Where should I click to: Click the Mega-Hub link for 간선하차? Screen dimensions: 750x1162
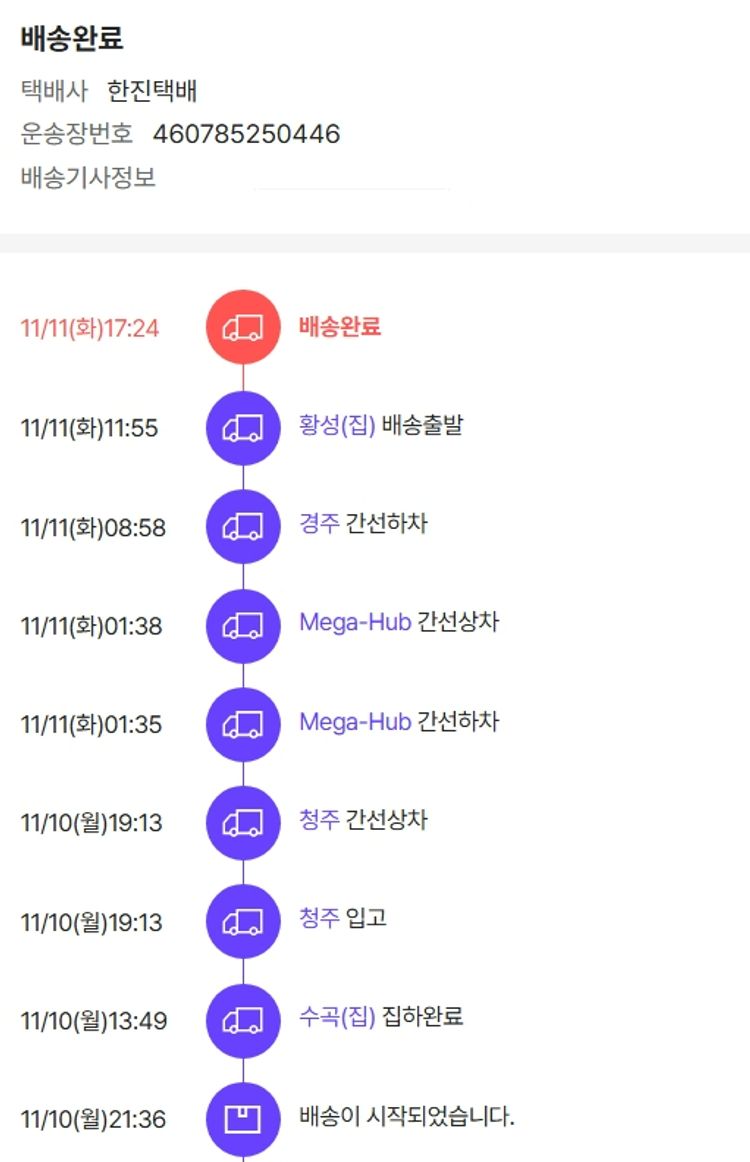tap(355, 722)
